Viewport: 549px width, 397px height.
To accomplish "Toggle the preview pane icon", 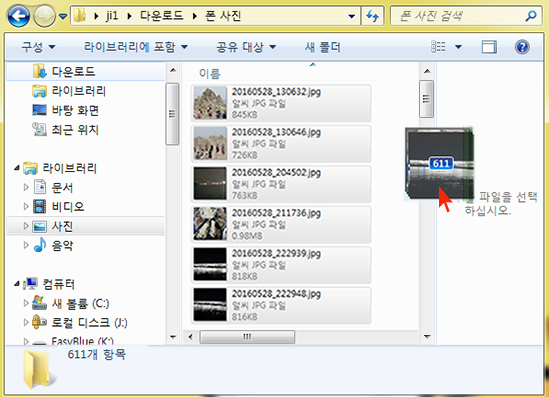I will (489, 47).
